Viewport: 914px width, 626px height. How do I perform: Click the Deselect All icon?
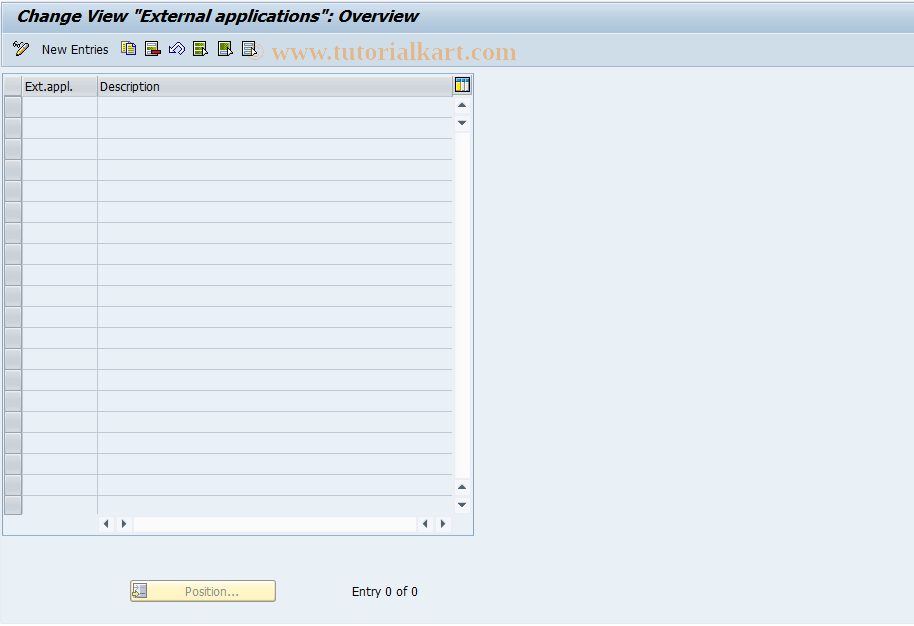click(x=249, y=49)
